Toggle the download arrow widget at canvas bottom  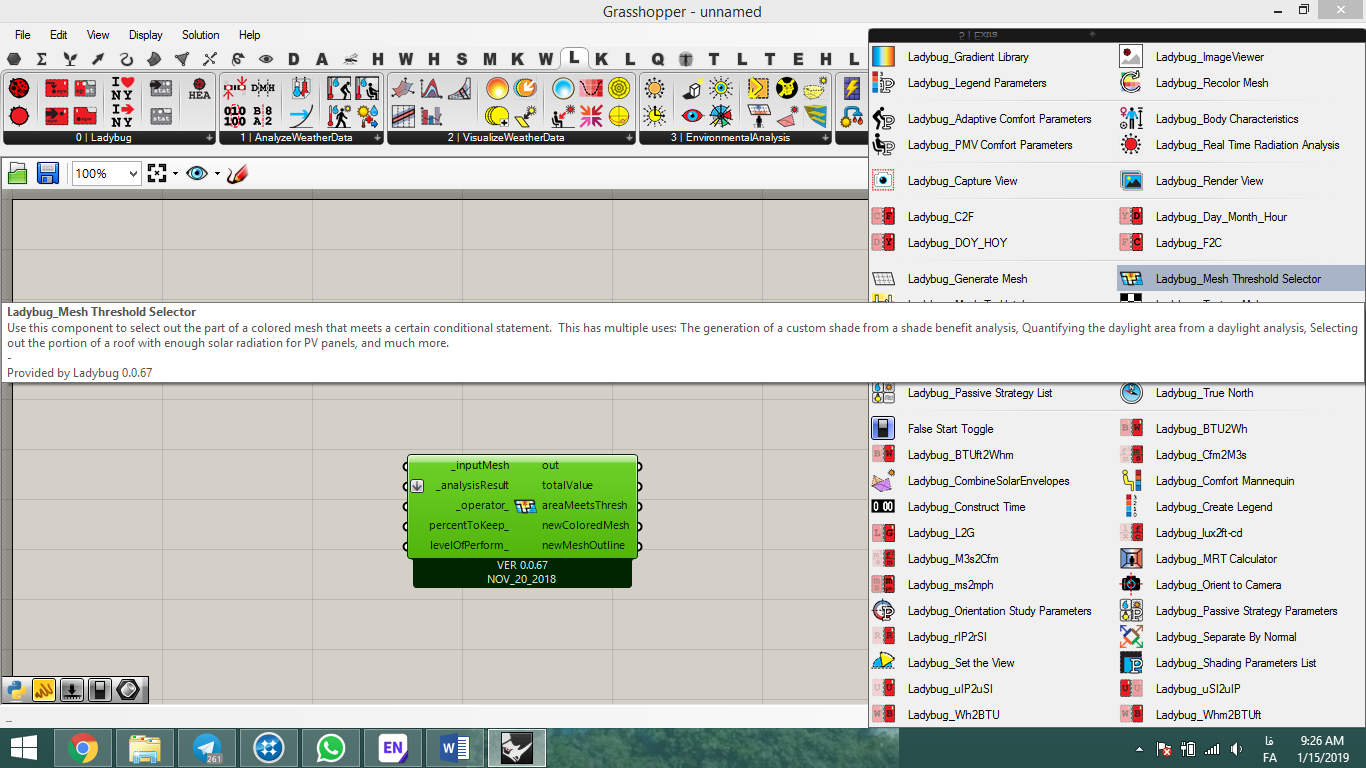(x=72, y=689)
